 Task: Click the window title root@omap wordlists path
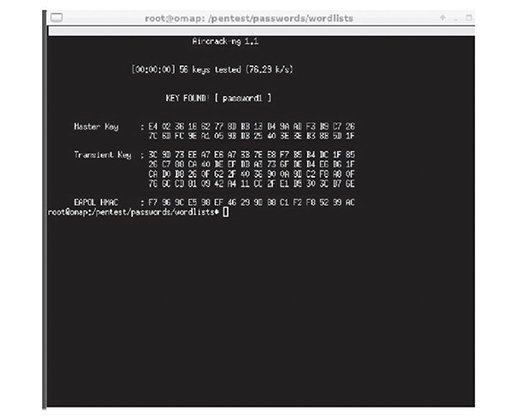(x=249, y=18)
